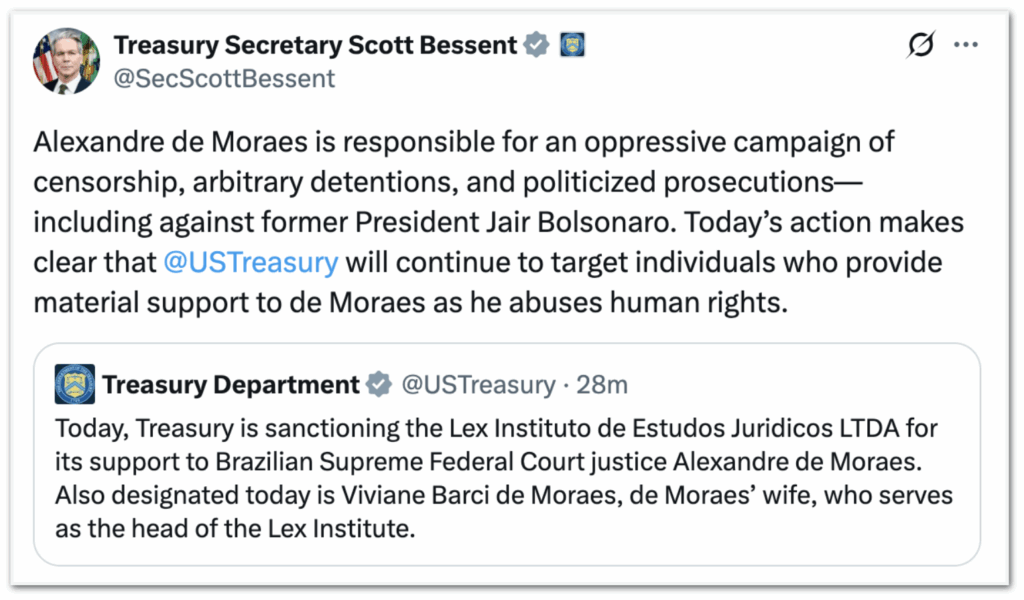Click the verified badge beside Treasury Department
Viewport: 1024px width, 600px height.
pos(379,384)
